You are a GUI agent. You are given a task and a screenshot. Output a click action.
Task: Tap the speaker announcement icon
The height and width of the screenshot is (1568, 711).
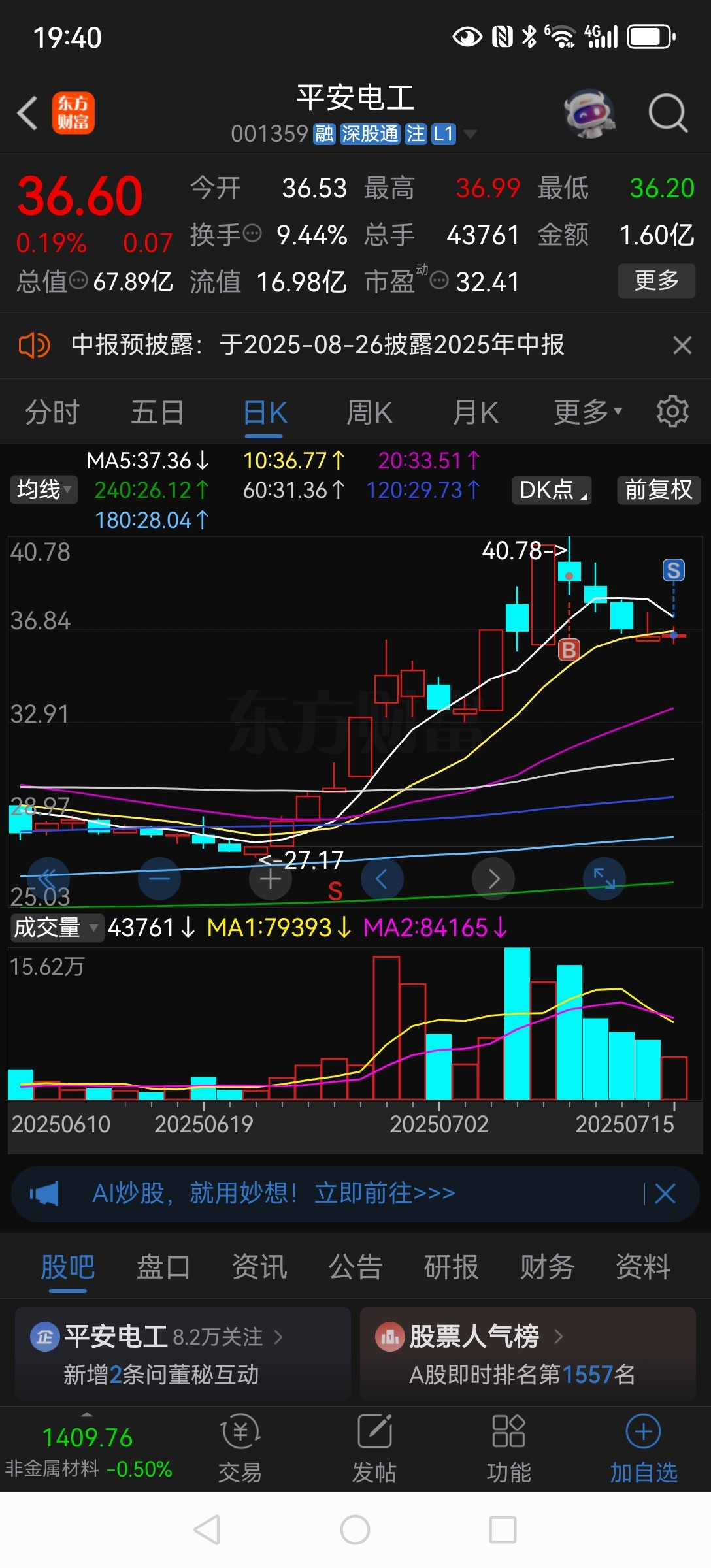34,345
